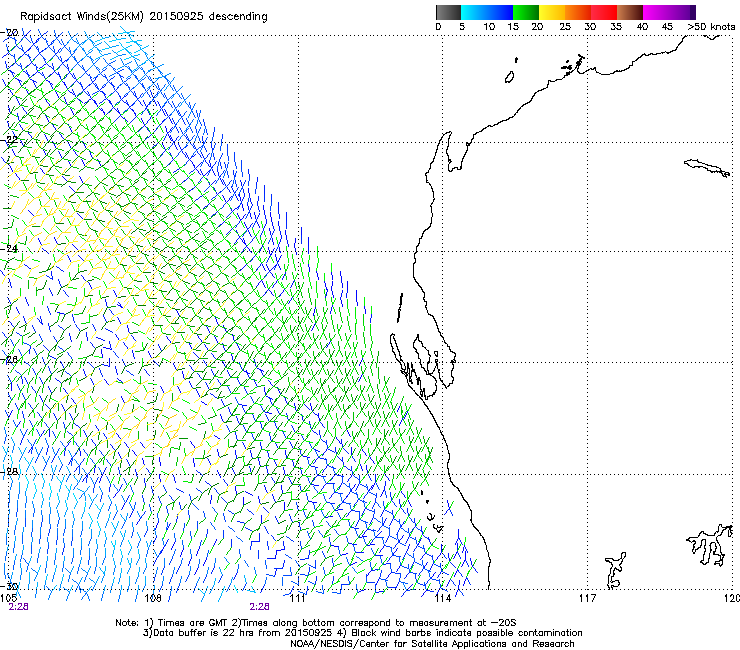Click the '-28' latitude label

tap(10, 471)
